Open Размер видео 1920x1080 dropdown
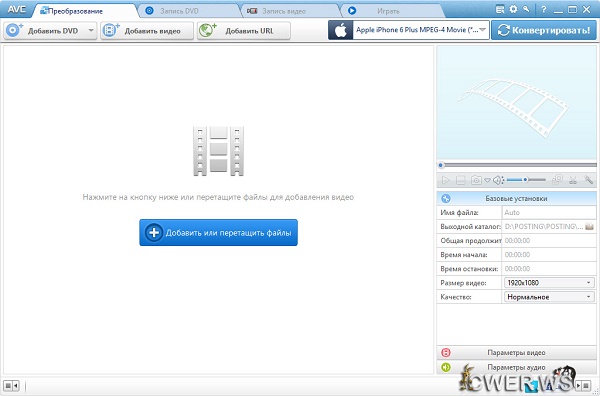This screenshot has width=600, height=396. point(549,283)
